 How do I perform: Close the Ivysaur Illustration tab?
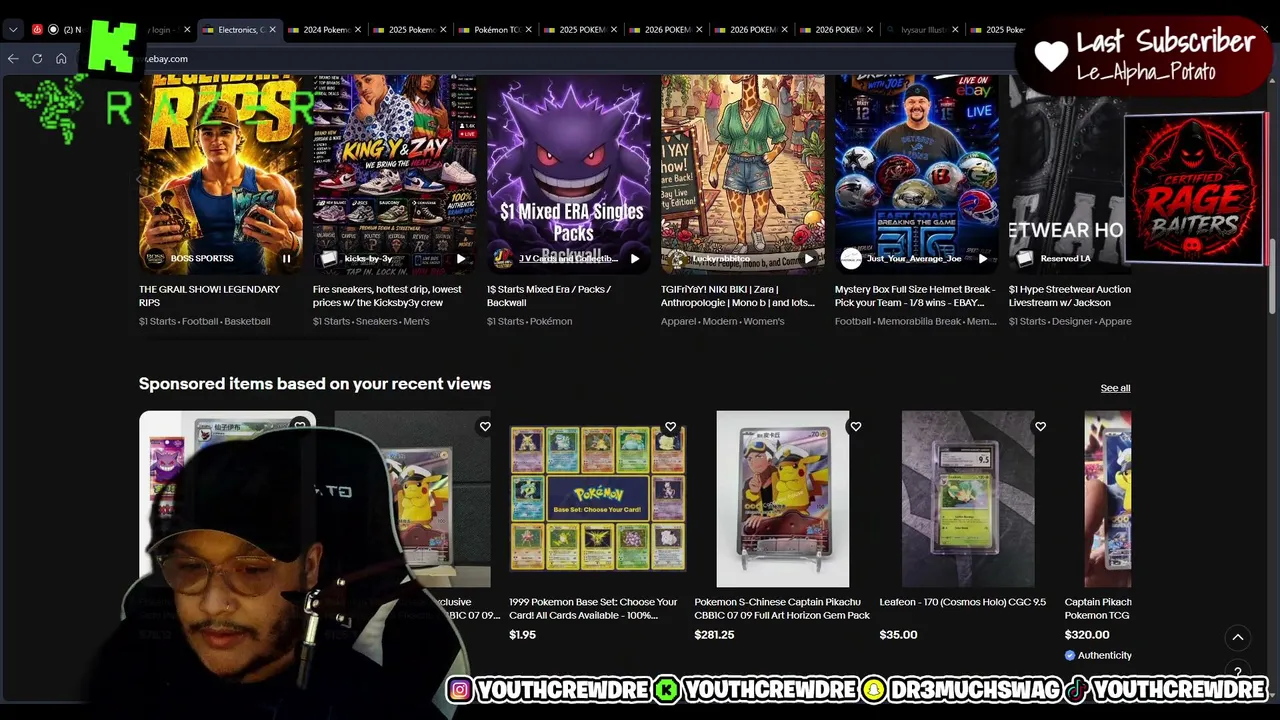(956, 30)
